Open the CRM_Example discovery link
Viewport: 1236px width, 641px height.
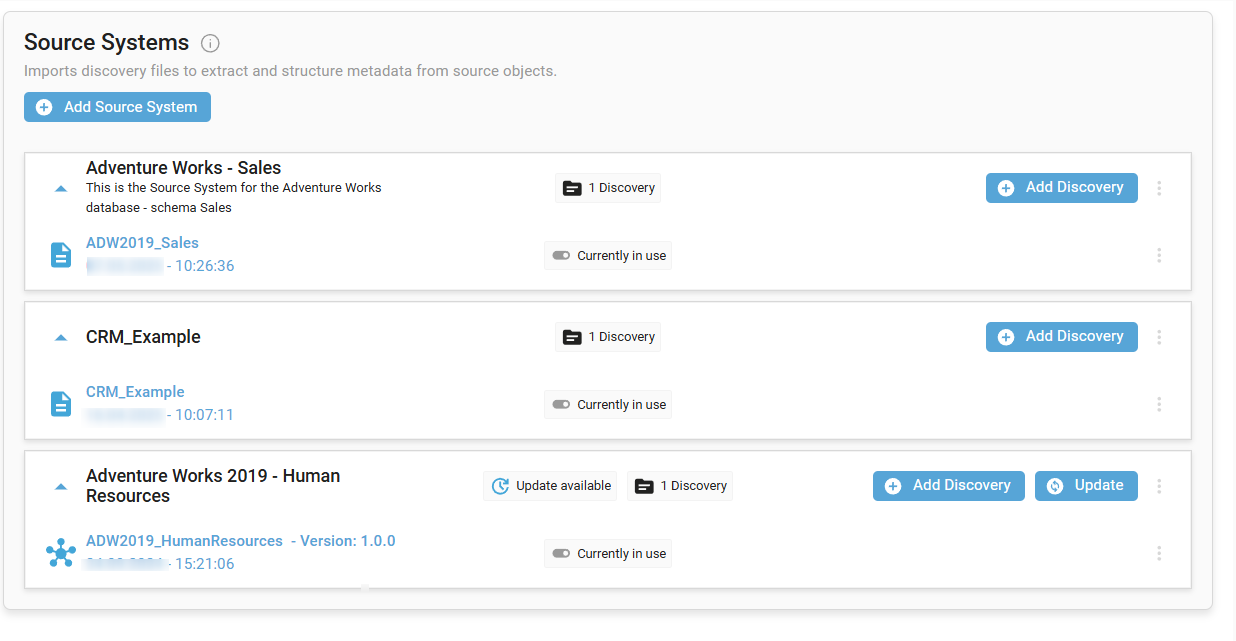coord(135,392)
